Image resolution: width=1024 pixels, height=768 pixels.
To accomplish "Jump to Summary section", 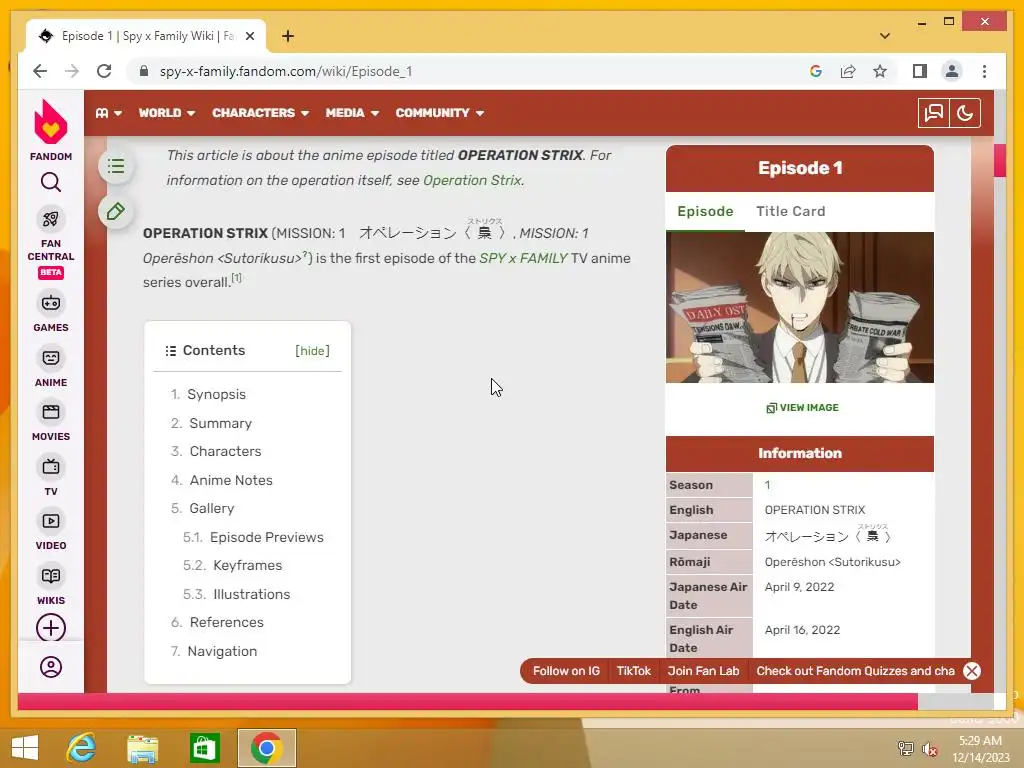I will click(x=220, y=423).
